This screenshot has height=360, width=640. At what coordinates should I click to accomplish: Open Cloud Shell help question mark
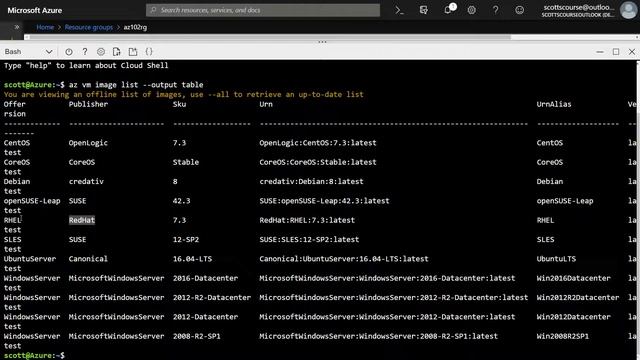click(x=84, y=51)
